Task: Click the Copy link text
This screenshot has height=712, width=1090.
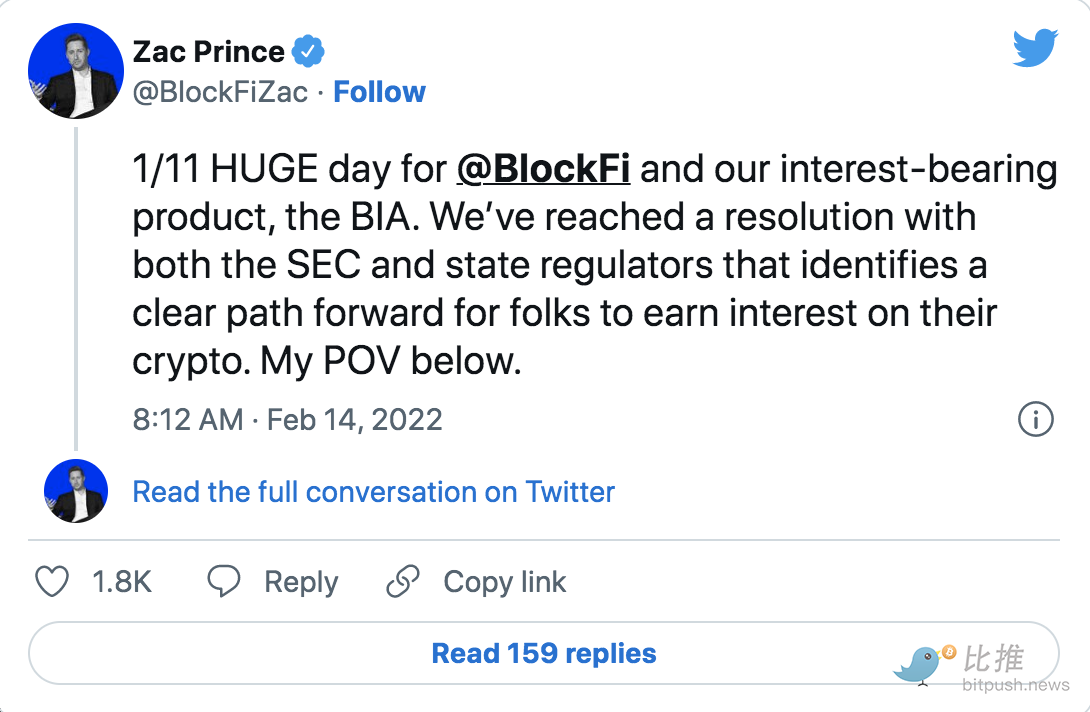Action: 505,582
